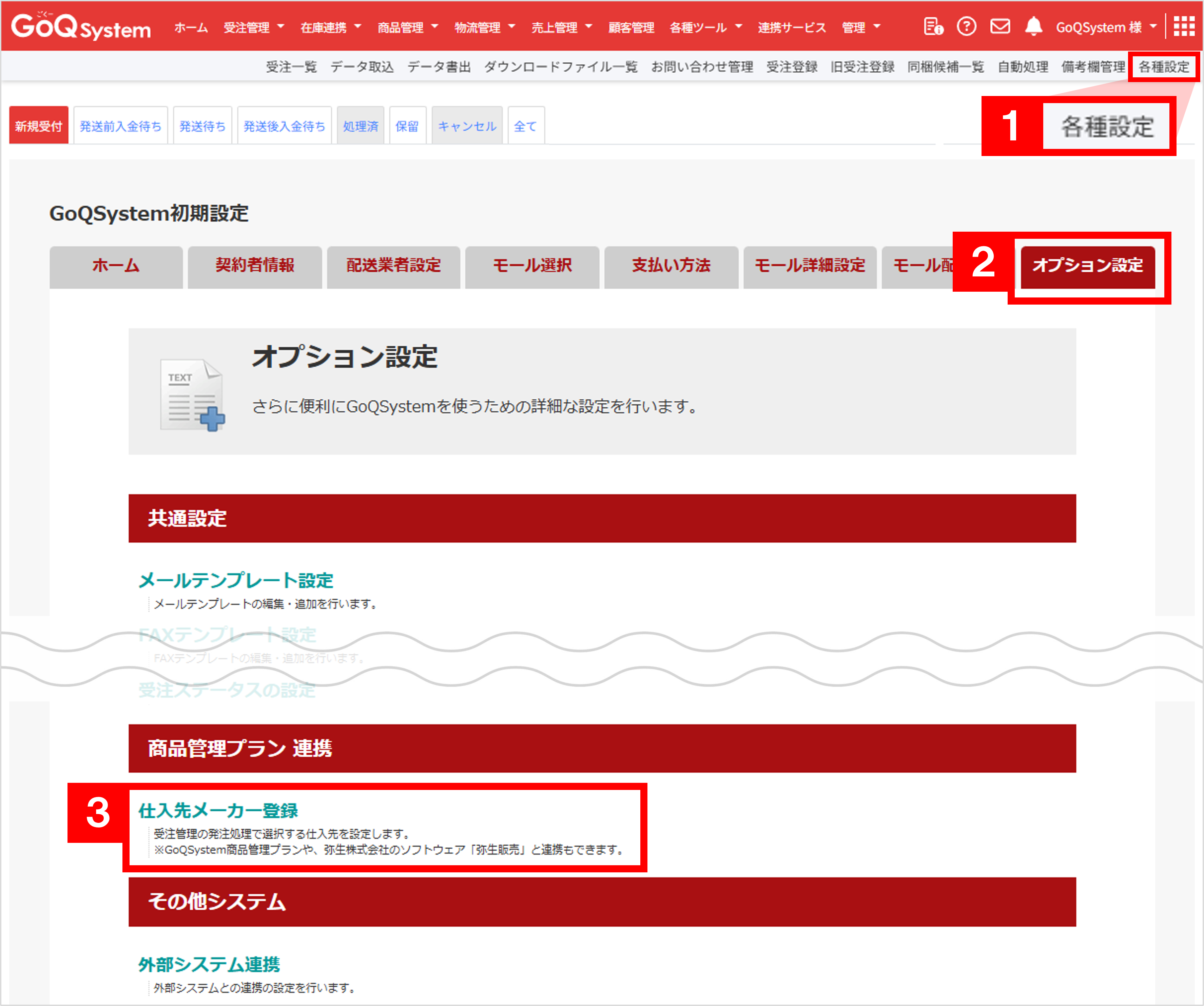This screenshot has width=1204, height=1006.
Task: Click 各種設定 in the submenu bar
Action: click(x=1163, y=67)
